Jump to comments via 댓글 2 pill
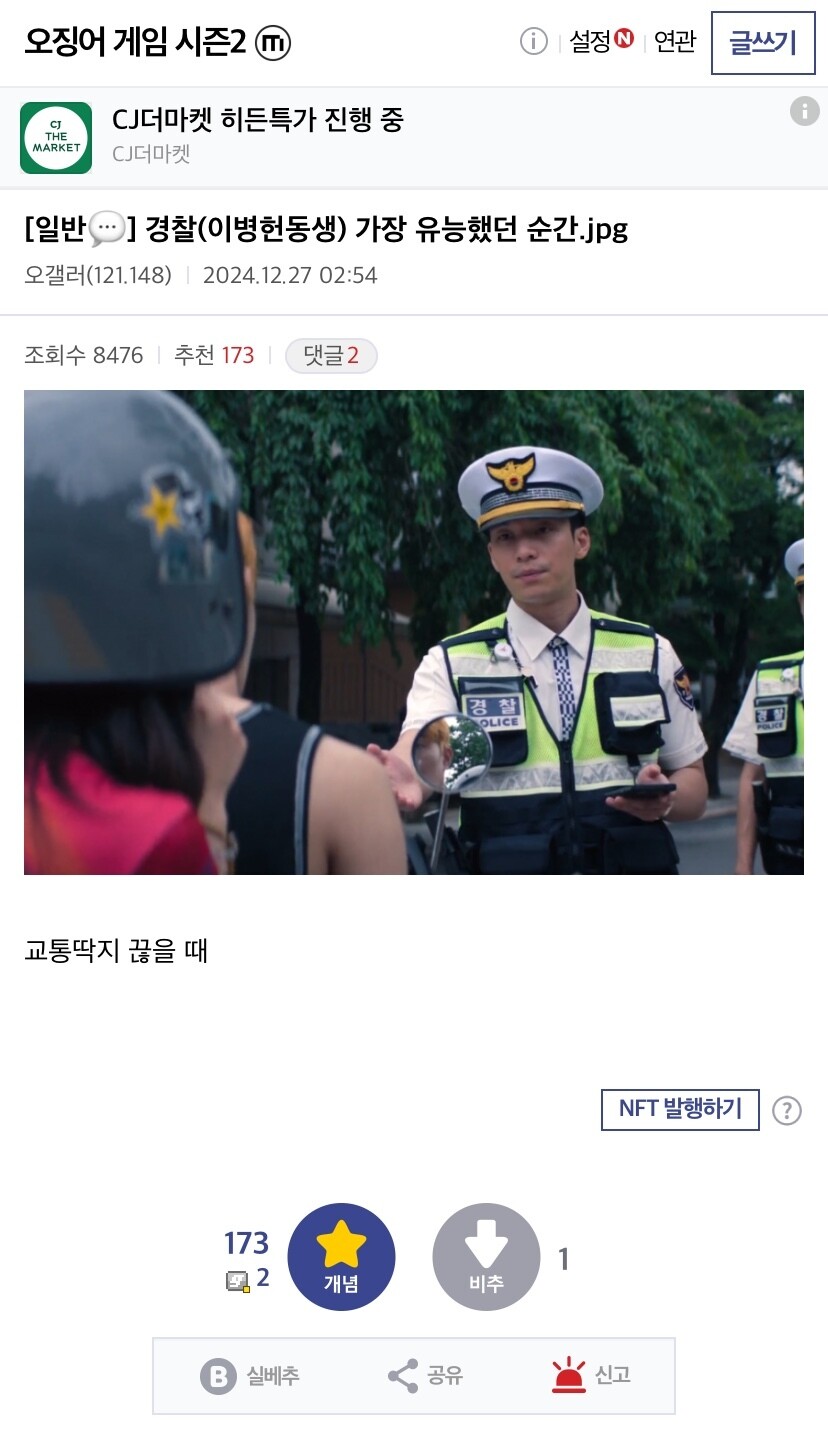Screen dimensions: 828x1442 click(331, 355)
